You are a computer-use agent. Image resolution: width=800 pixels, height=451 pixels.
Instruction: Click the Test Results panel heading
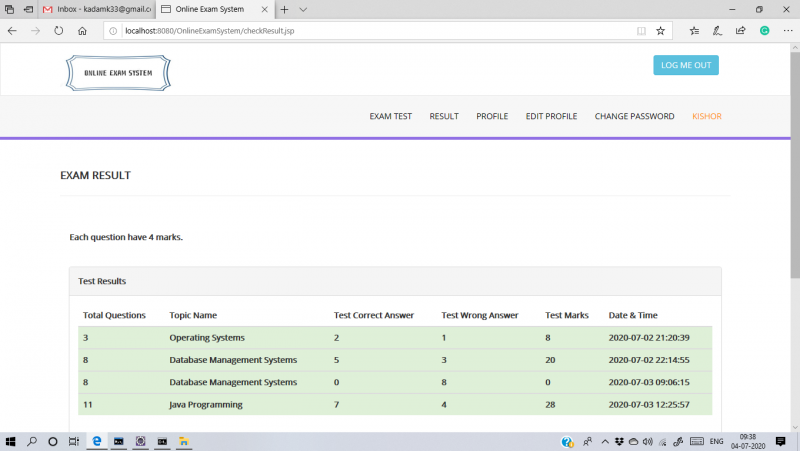point(102,281)
